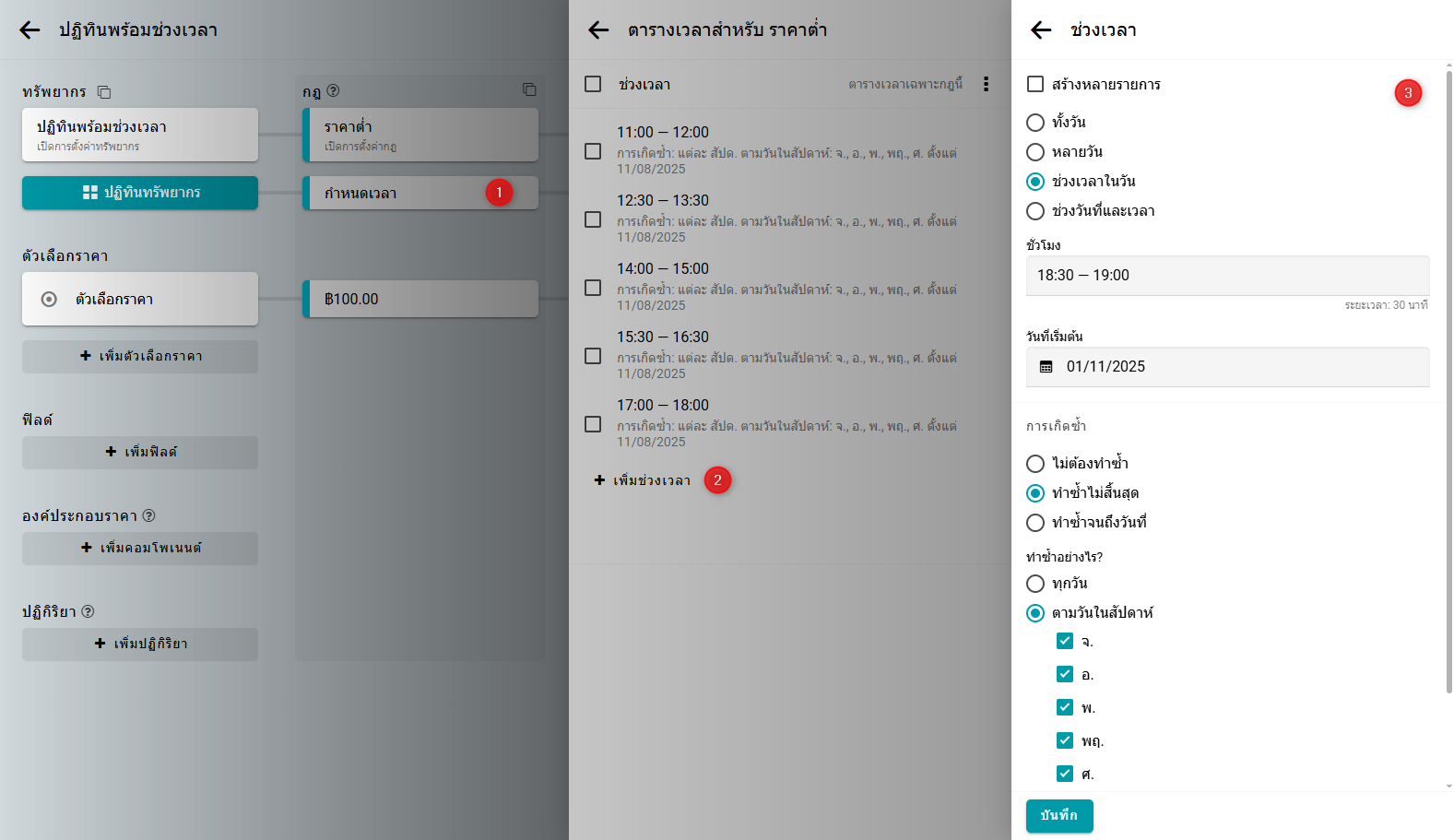
Task: Click help icon beside องค์ประกอบราคา
Action: tap(149, 515)
